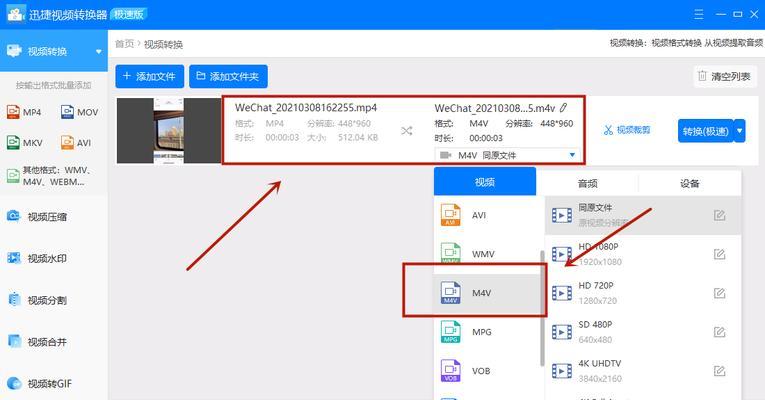Click the format list vertical scrollbar

[x=542, y=308]
